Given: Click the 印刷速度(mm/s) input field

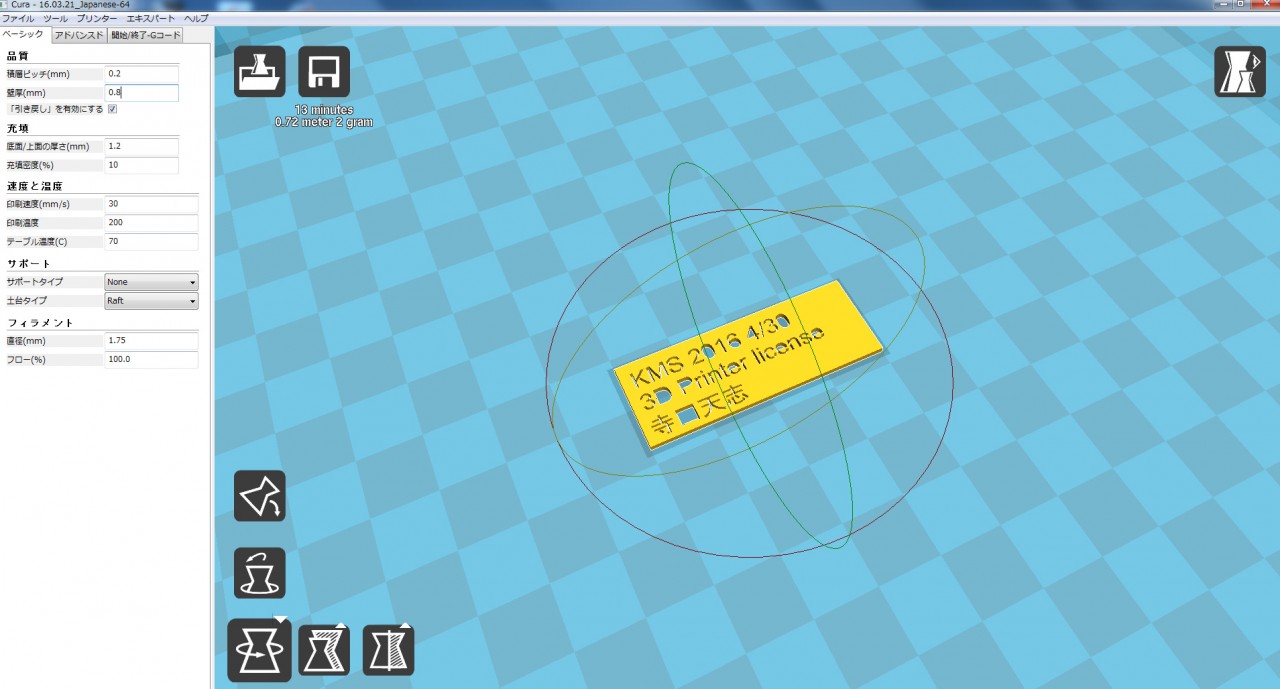Looking at the screenshot, I should pyautogui.click(x=150, y=204).
